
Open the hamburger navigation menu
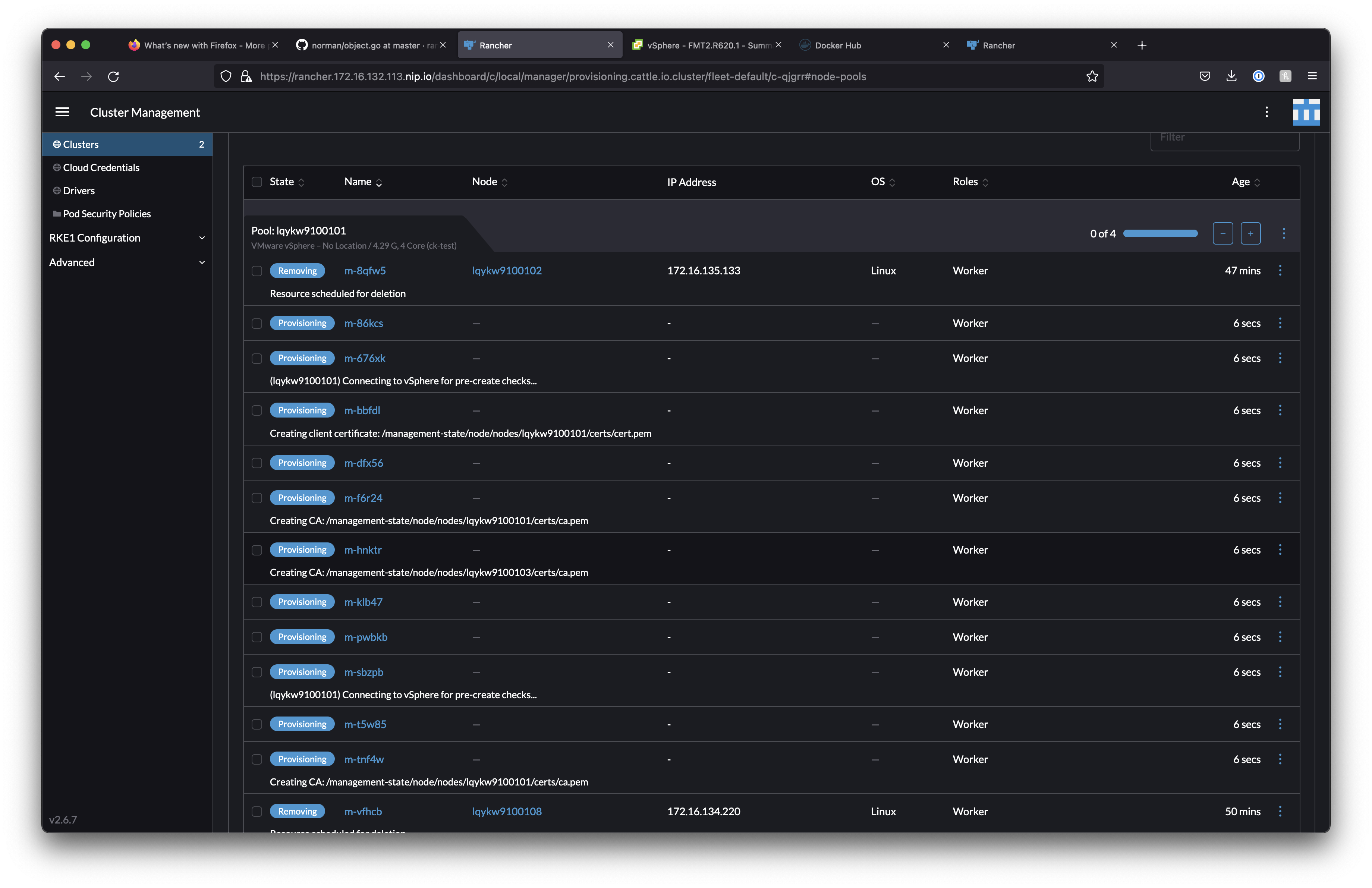click(x=62, y=112)
